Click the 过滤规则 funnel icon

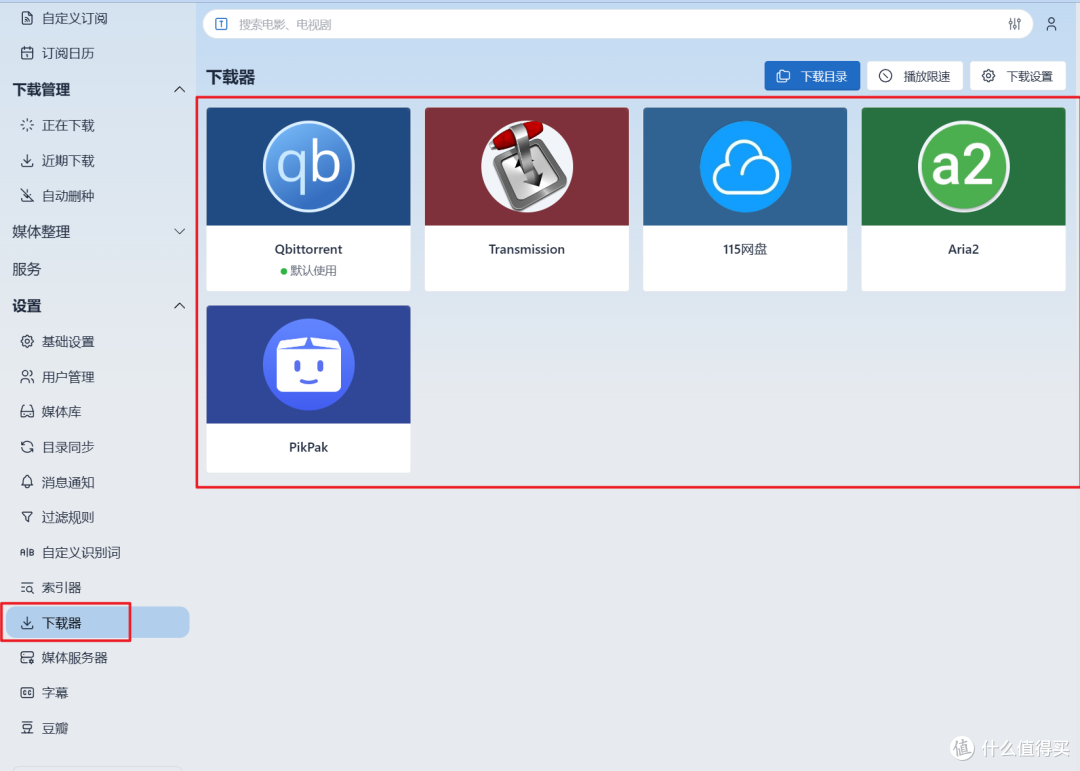coord(27,517)
